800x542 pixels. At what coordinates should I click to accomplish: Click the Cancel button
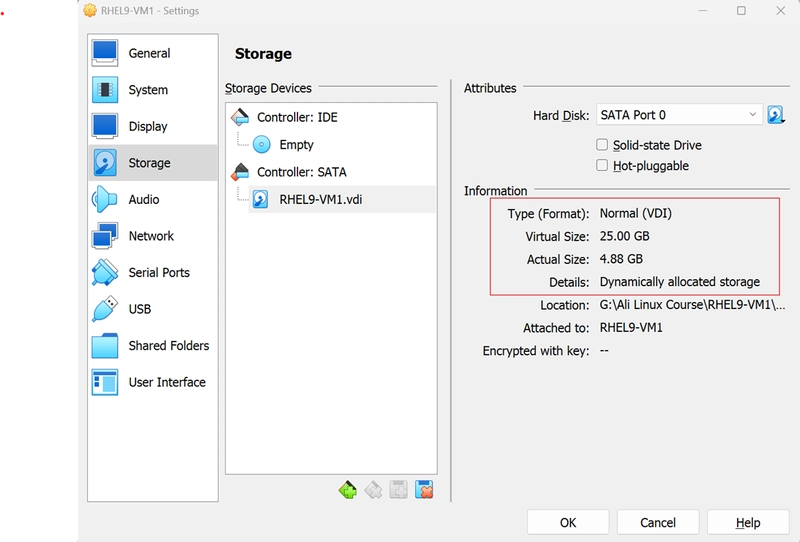point(658,523)
